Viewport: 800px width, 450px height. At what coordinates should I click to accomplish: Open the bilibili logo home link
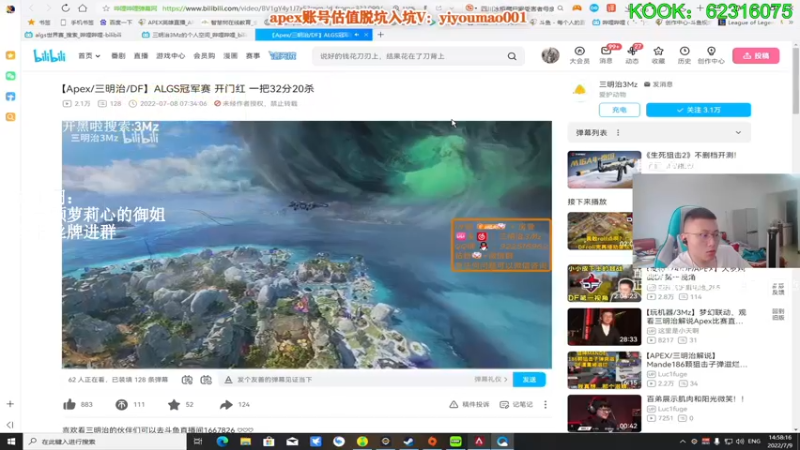pos(49,56)
